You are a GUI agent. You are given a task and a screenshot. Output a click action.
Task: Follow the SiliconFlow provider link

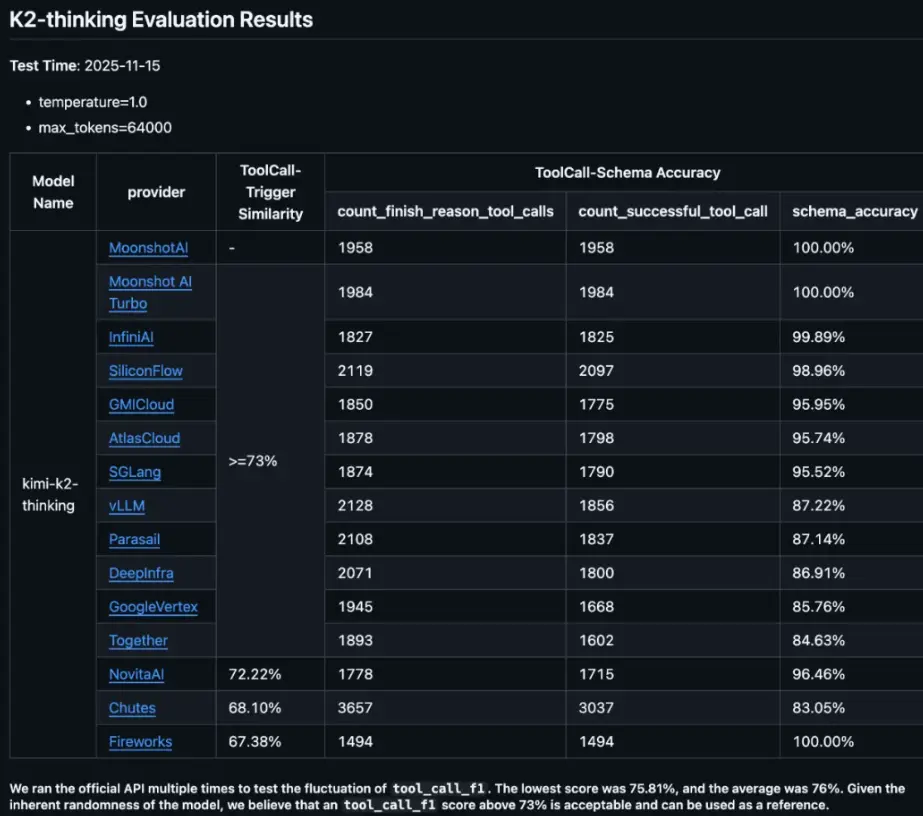[146, 371]
